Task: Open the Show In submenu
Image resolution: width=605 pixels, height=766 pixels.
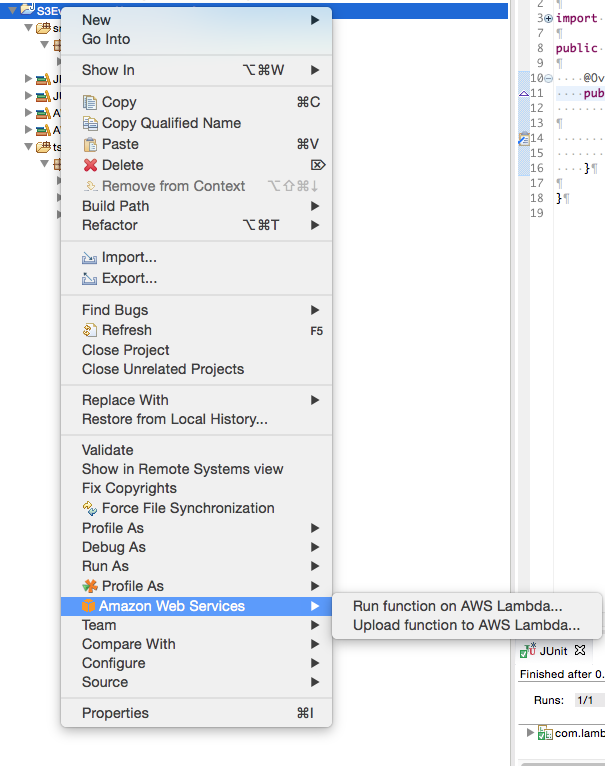Action: pos(196,70)
